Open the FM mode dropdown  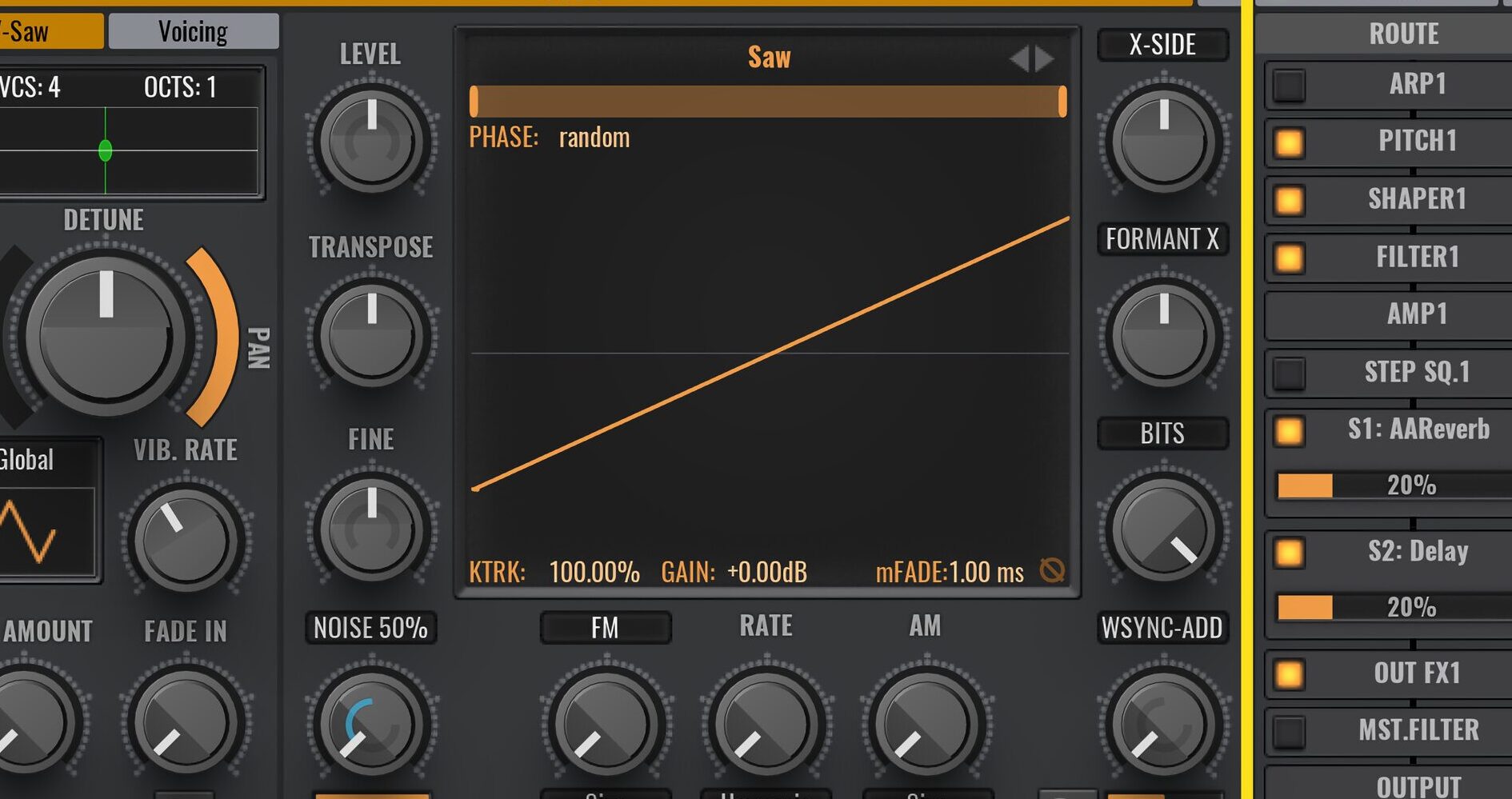point(606,627)
